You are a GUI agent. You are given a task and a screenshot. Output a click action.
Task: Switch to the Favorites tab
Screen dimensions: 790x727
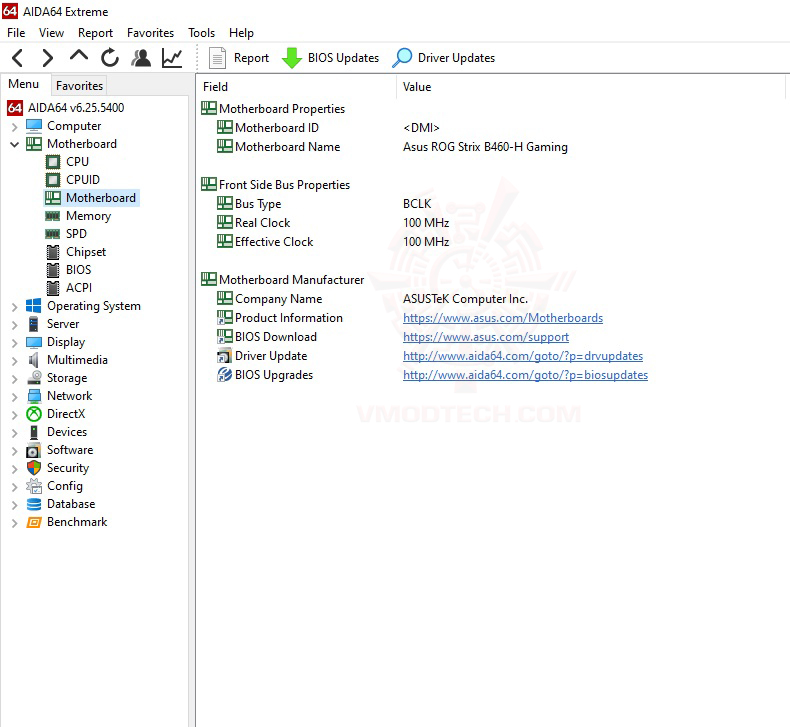click(x=79, y=86)
